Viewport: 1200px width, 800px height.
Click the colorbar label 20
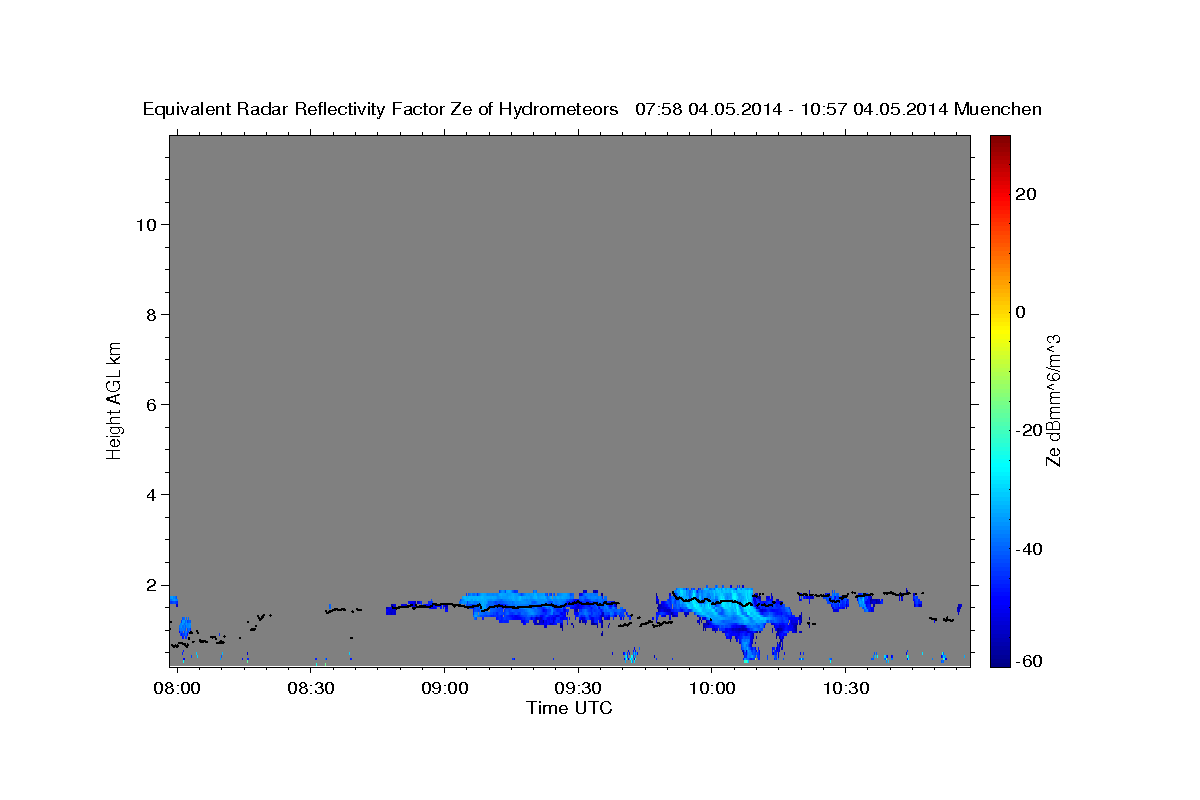point(1026,194)
